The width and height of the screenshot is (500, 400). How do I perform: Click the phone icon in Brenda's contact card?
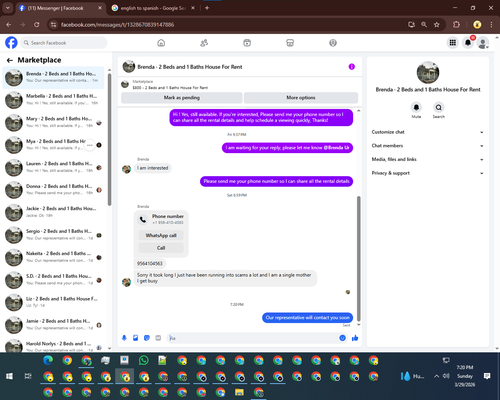143,219
